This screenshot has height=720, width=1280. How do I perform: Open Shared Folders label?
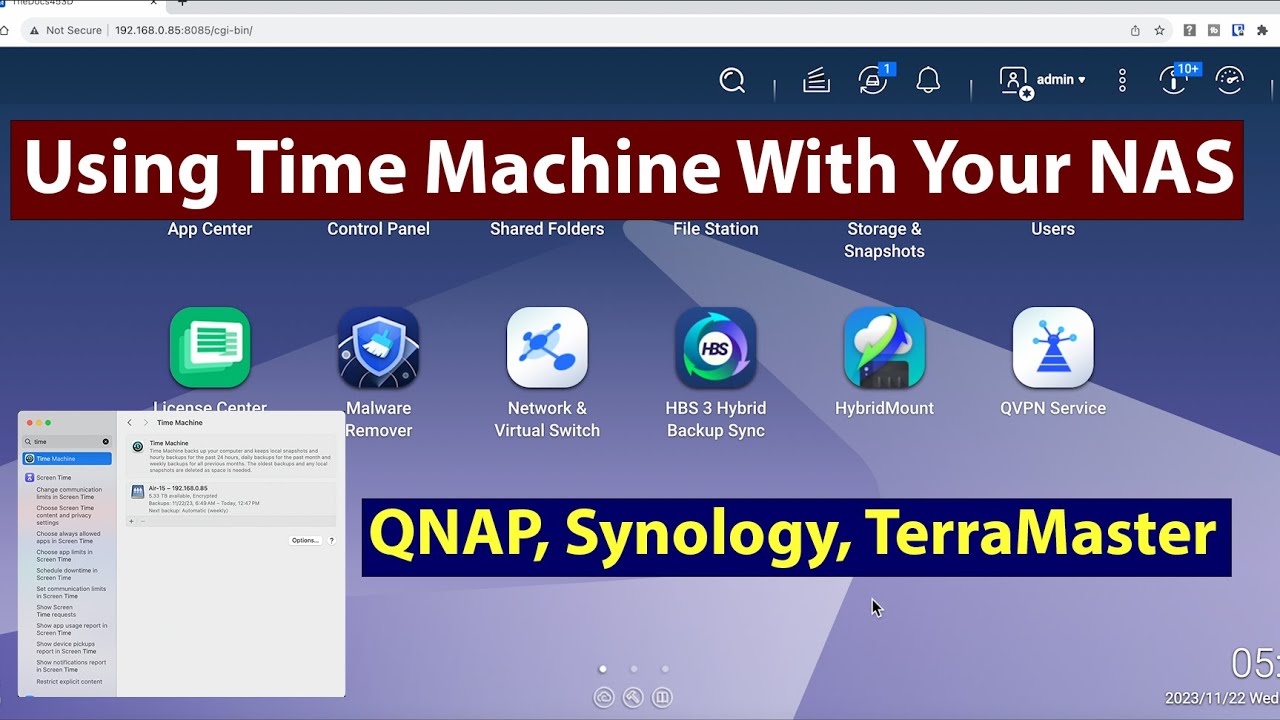547,229
